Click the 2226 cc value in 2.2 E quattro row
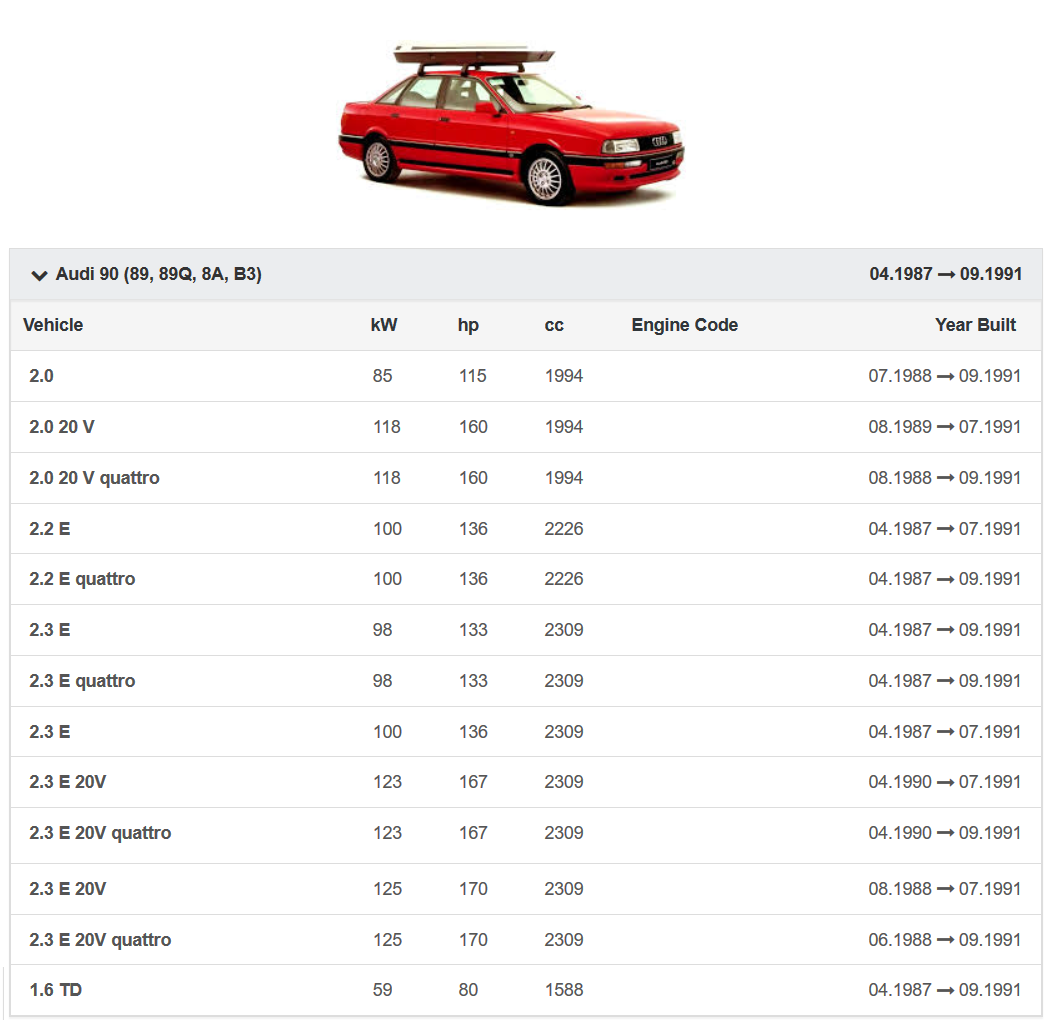Viewport: 1056px width, 1020px height. pos(564,579)
